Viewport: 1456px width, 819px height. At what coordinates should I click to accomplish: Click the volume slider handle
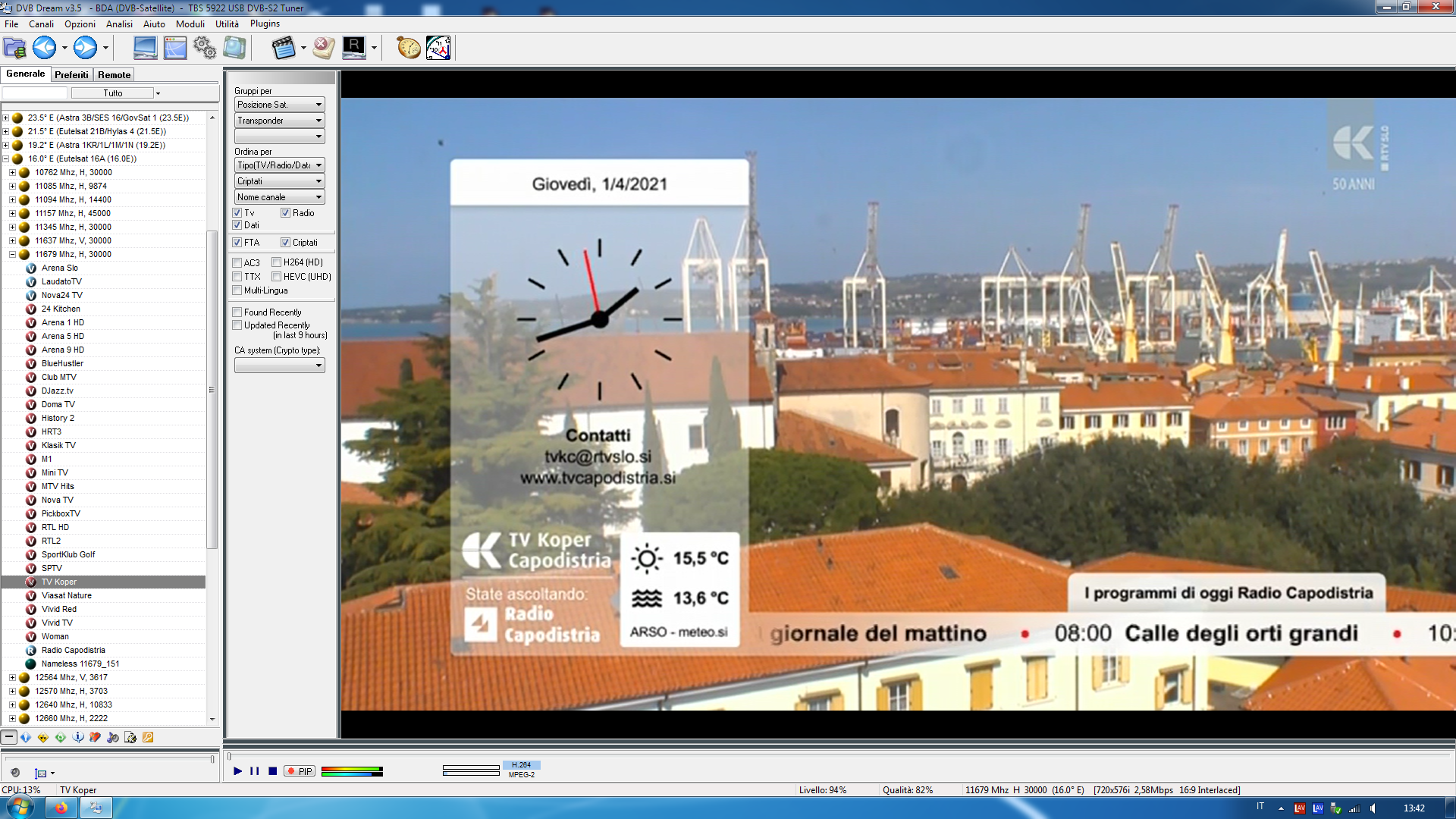click(212, 759)
